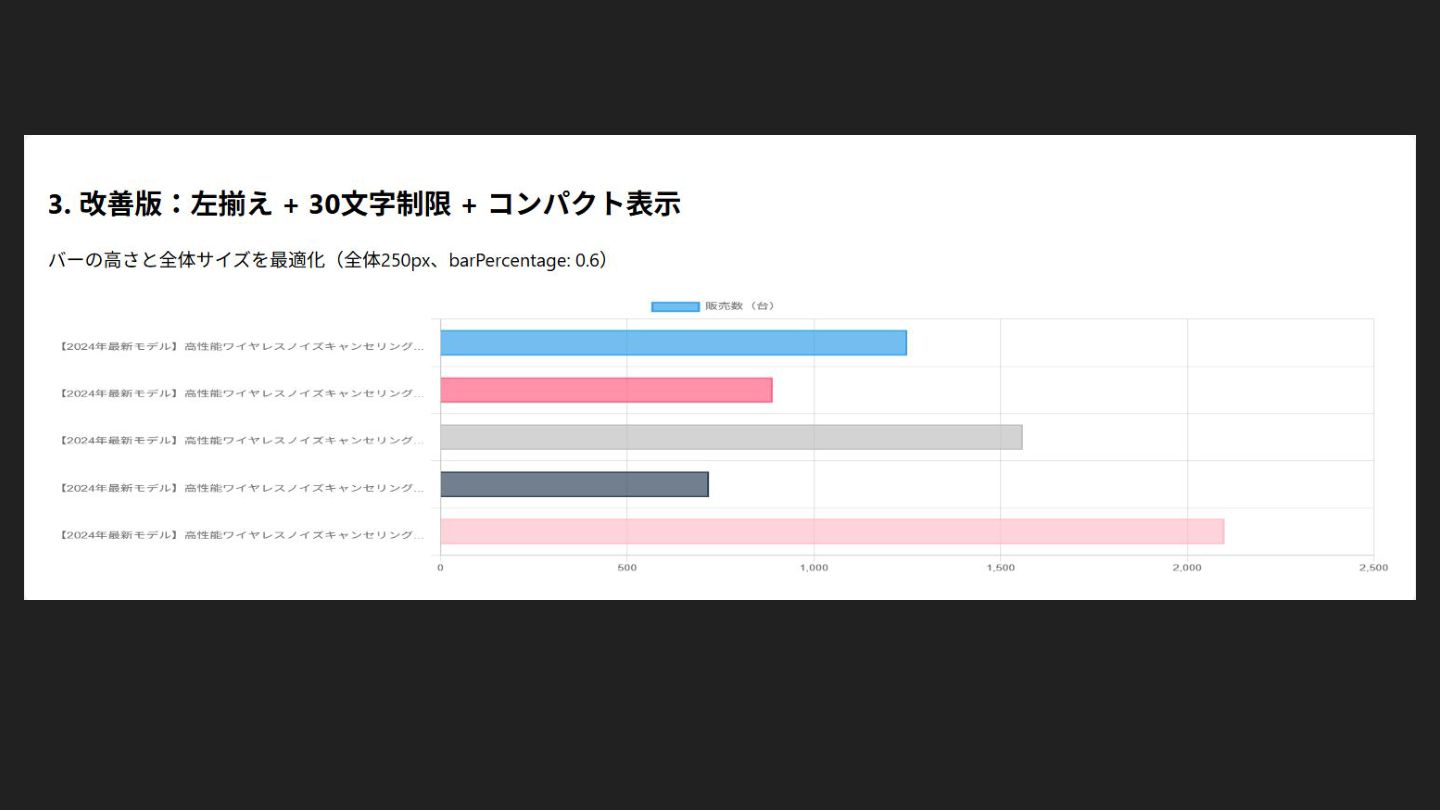Screen dimensions: 1440x810
Task: Click the blue bar in the chart
Action: coord(673,343)
